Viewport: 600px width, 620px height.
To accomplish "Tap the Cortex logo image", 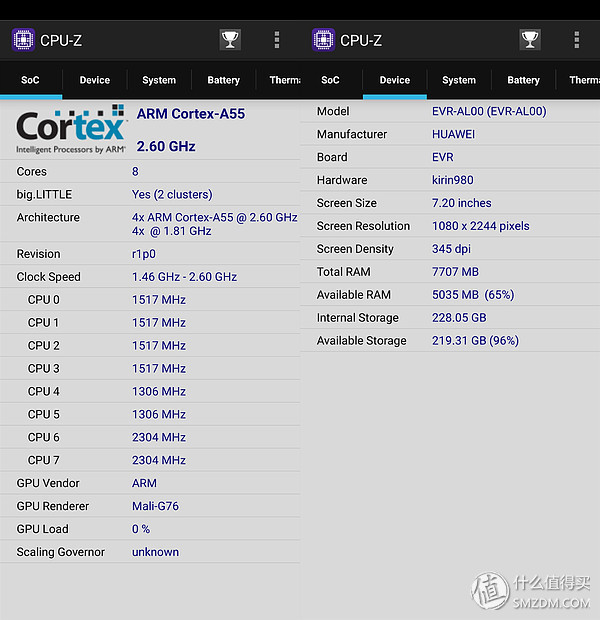I will coord(71,129).
